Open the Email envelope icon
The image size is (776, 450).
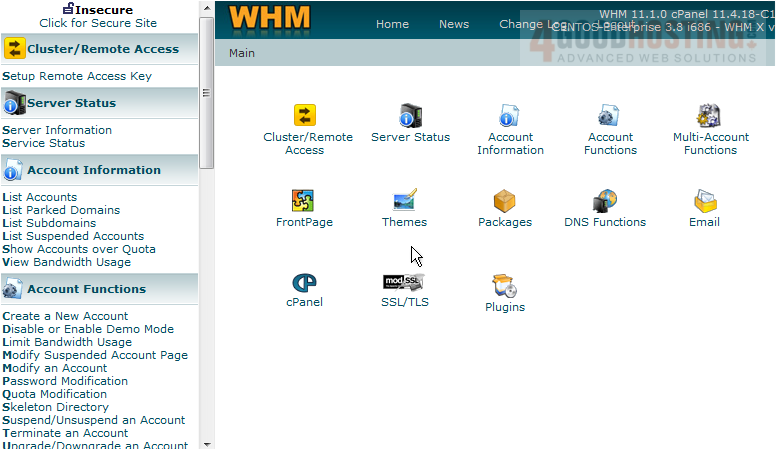click(704, 201)
